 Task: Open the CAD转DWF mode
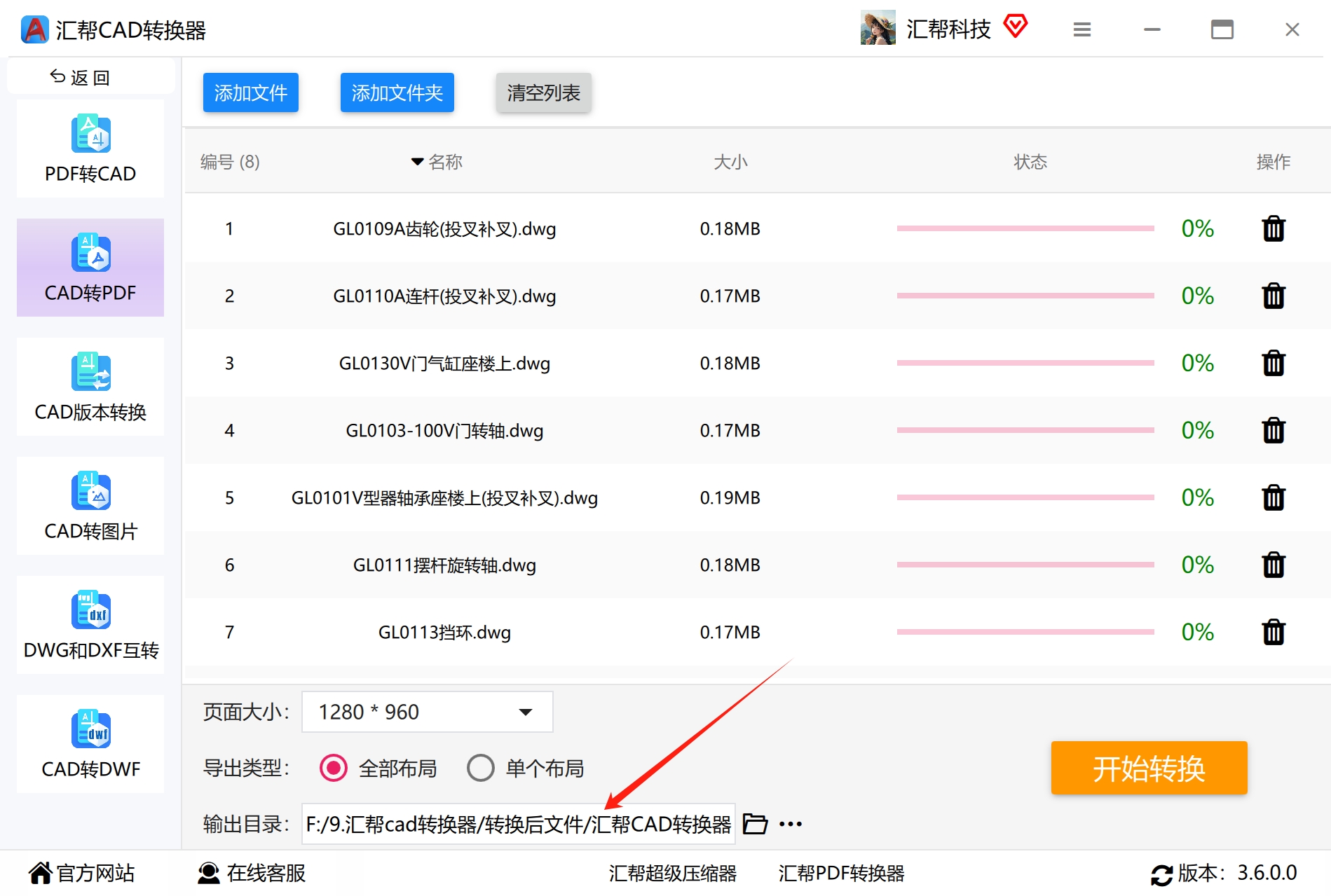point(90,744)
